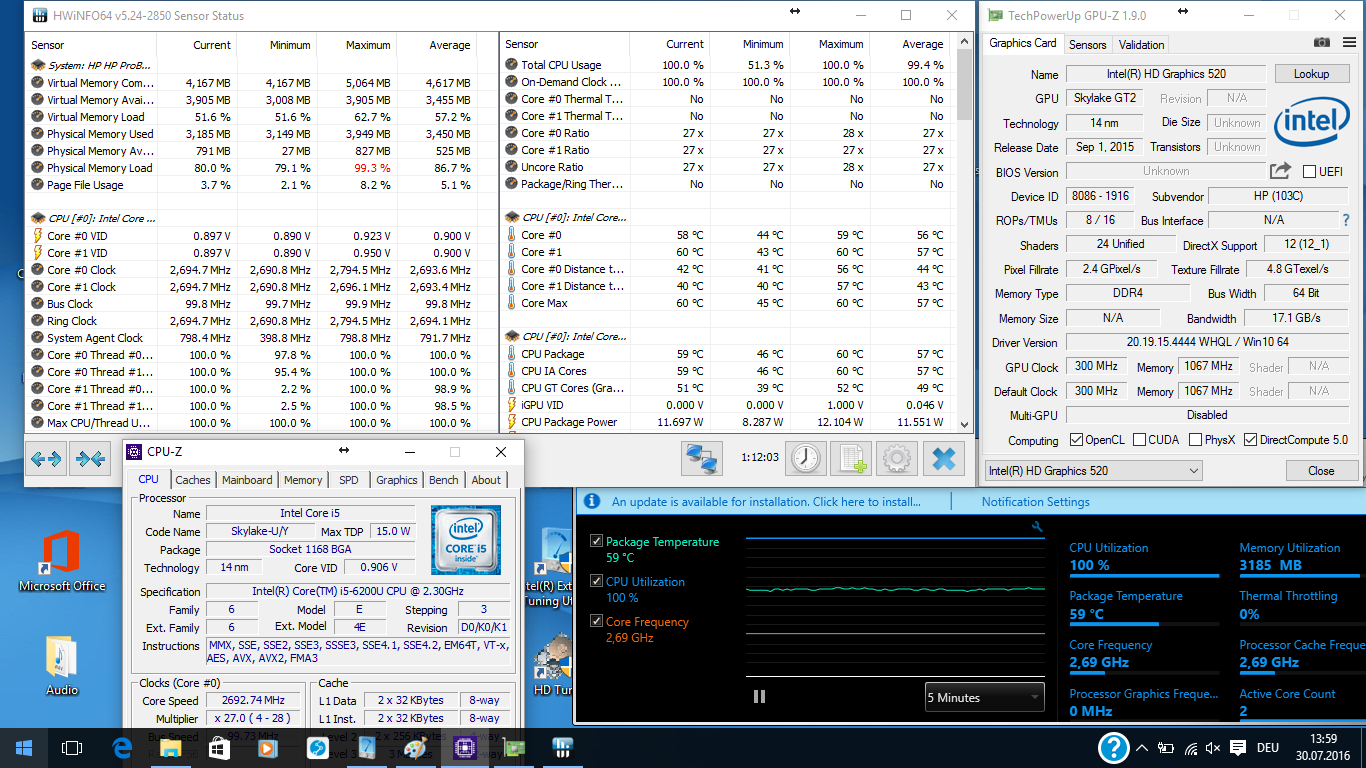Open volume control in system tray
Screen dimensions: 1366x768
tap(1213, 748)
